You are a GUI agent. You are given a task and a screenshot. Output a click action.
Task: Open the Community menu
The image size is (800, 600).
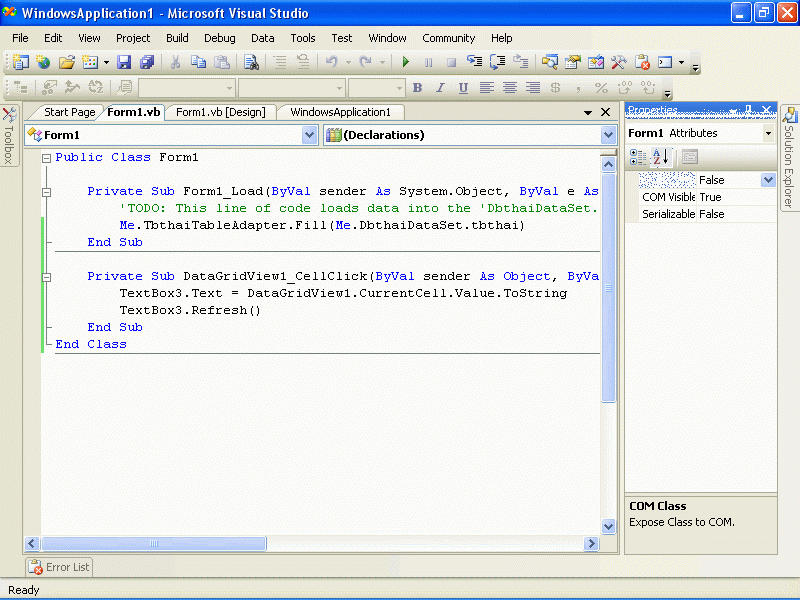pos(448,38)
